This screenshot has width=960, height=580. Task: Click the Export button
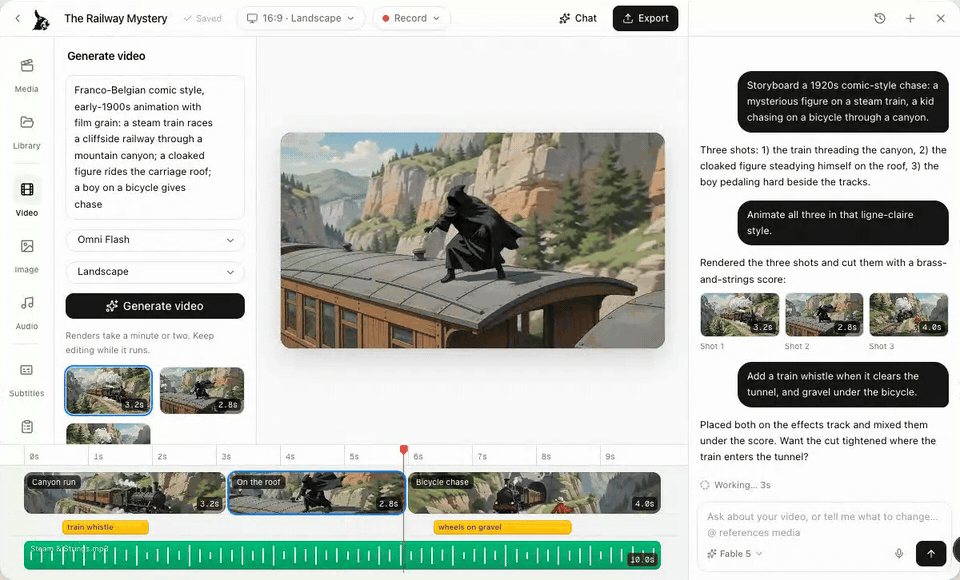point(645,18)
